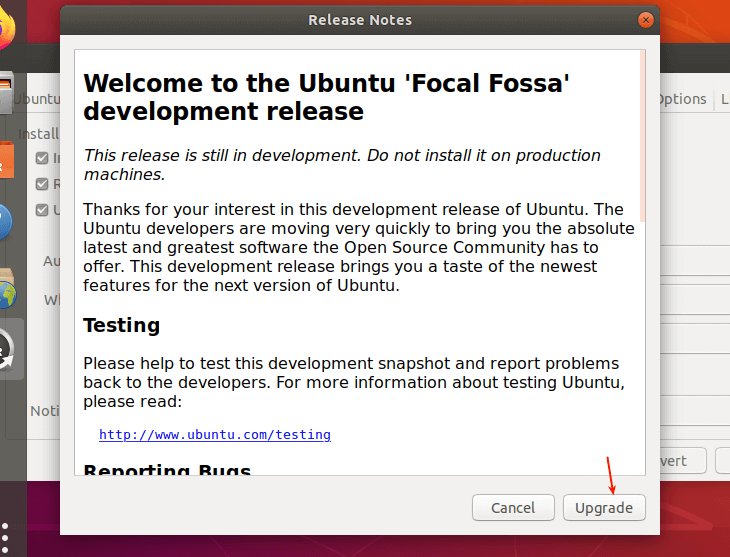Toggle third checkbox in background Software window
The width and height of the screenshot is (730, 557).
pyautogui.click(x=42, y=210)
